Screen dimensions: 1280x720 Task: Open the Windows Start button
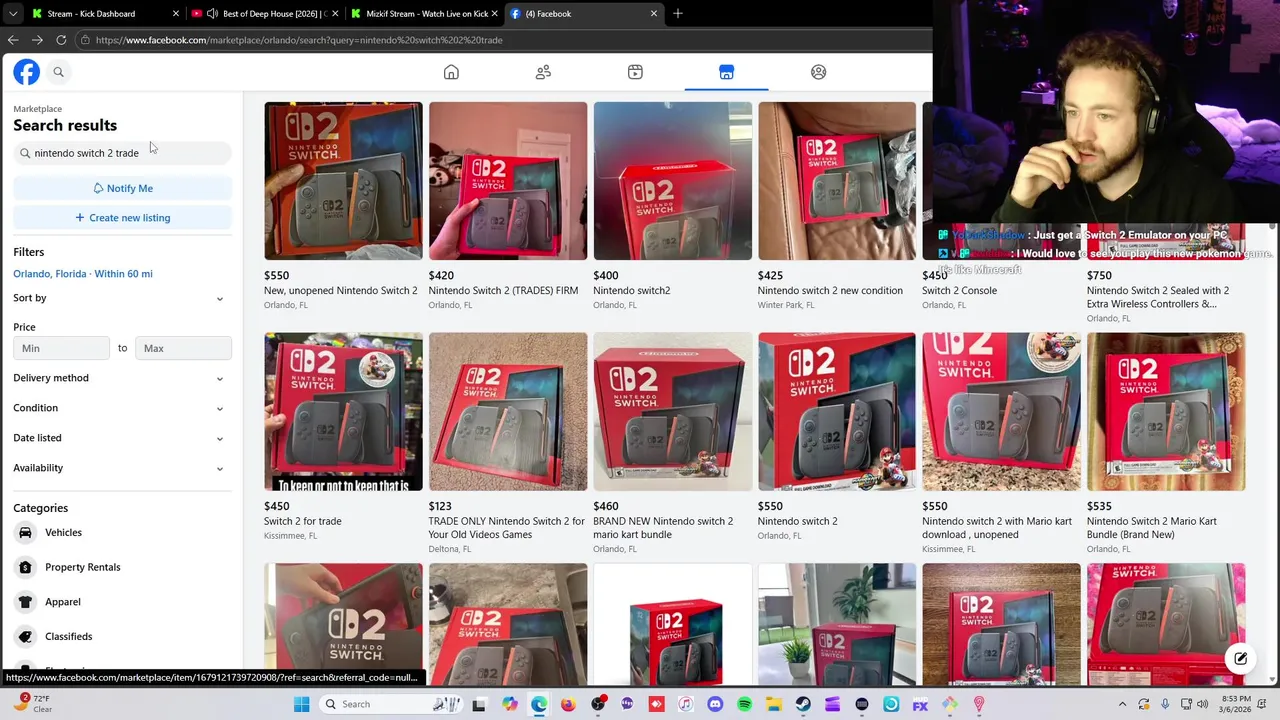[301, 704]
